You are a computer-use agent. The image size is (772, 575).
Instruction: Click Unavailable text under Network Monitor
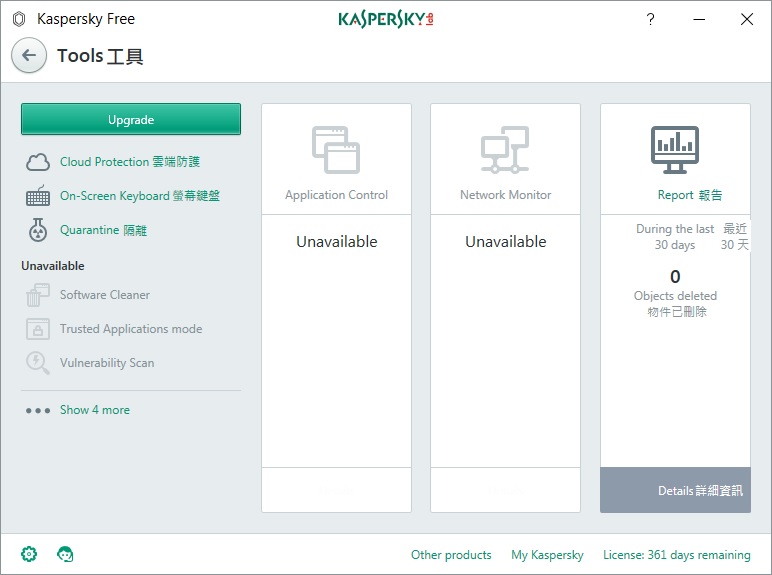click(506, 242)
